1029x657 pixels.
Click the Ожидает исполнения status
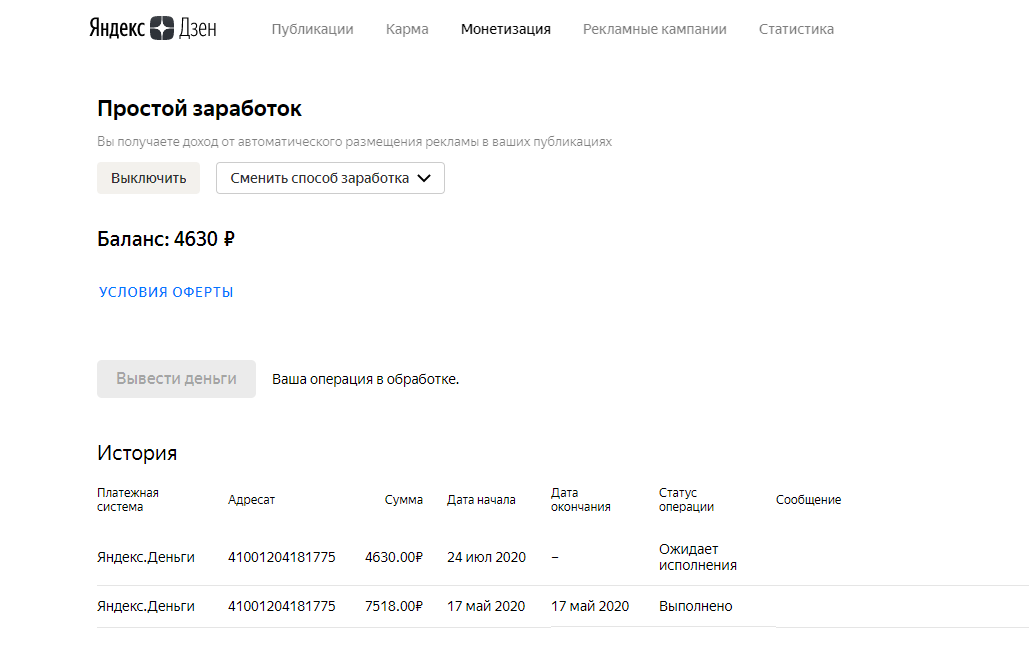pyautogui.click(x=698, y=557)
